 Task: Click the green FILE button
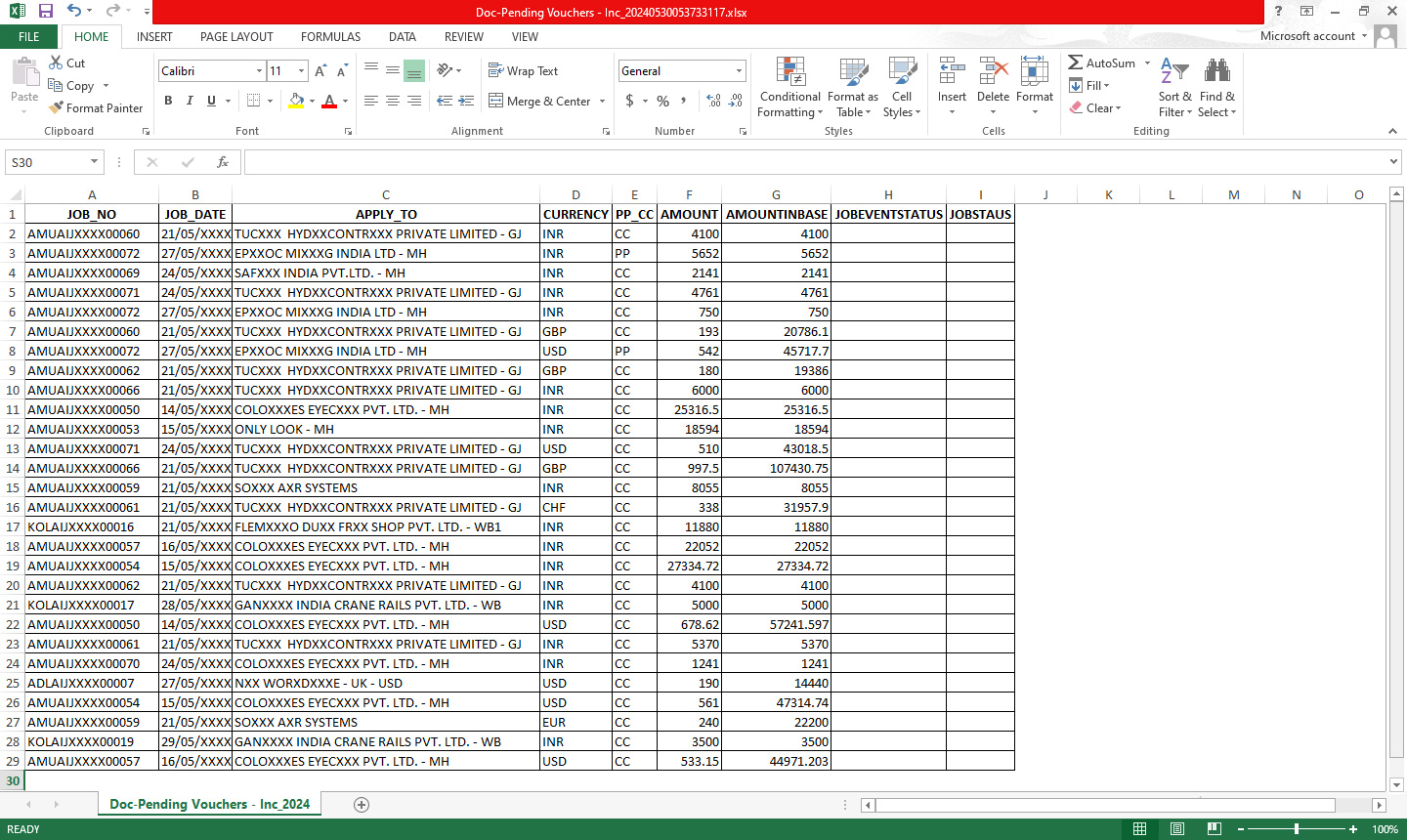(x=29, y=37)
